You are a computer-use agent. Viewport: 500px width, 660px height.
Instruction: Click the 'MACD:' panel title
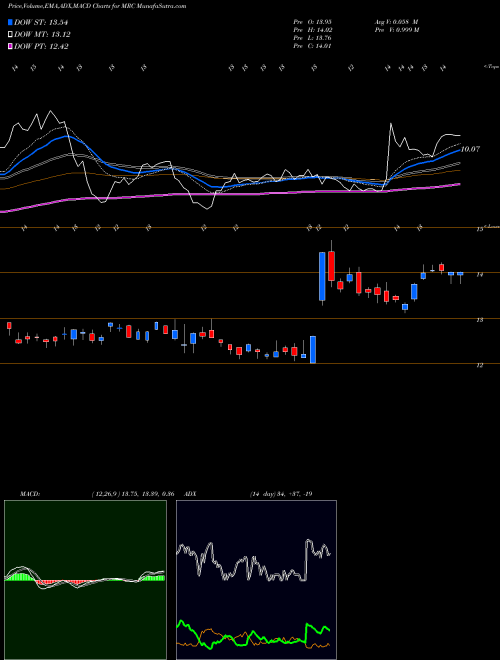(30, 494)
